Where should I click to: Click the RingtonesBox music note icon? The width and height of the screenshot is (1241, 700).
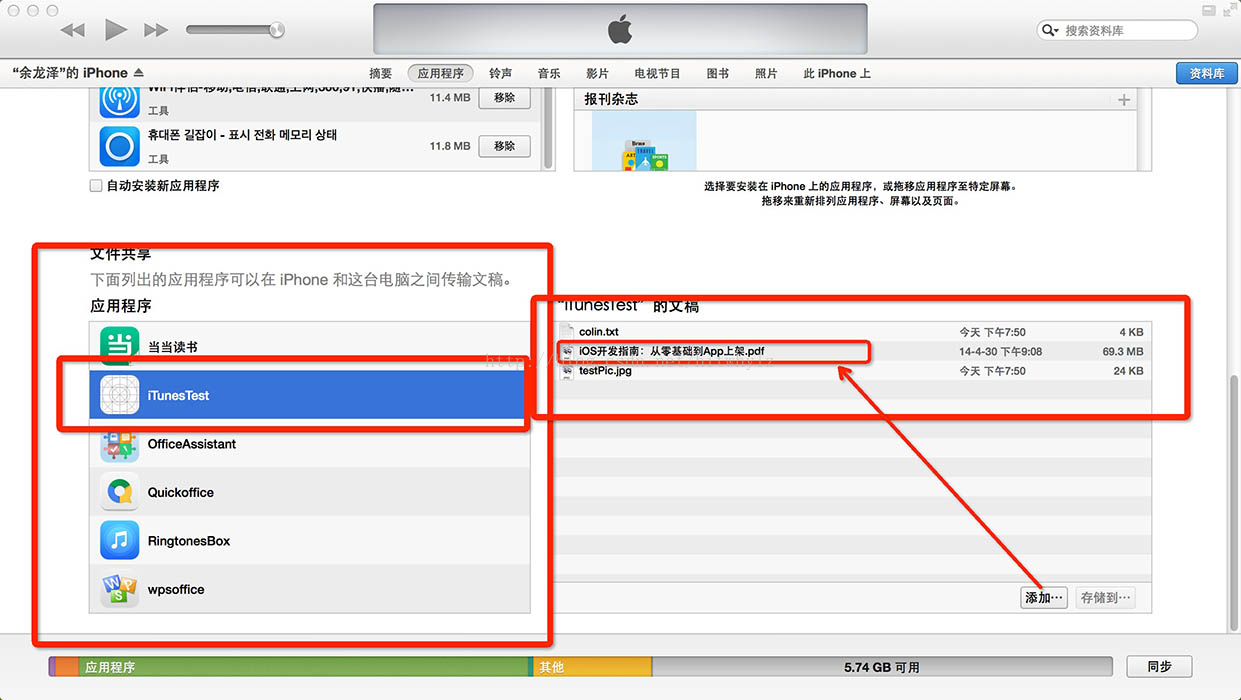(x=120, y=541)
